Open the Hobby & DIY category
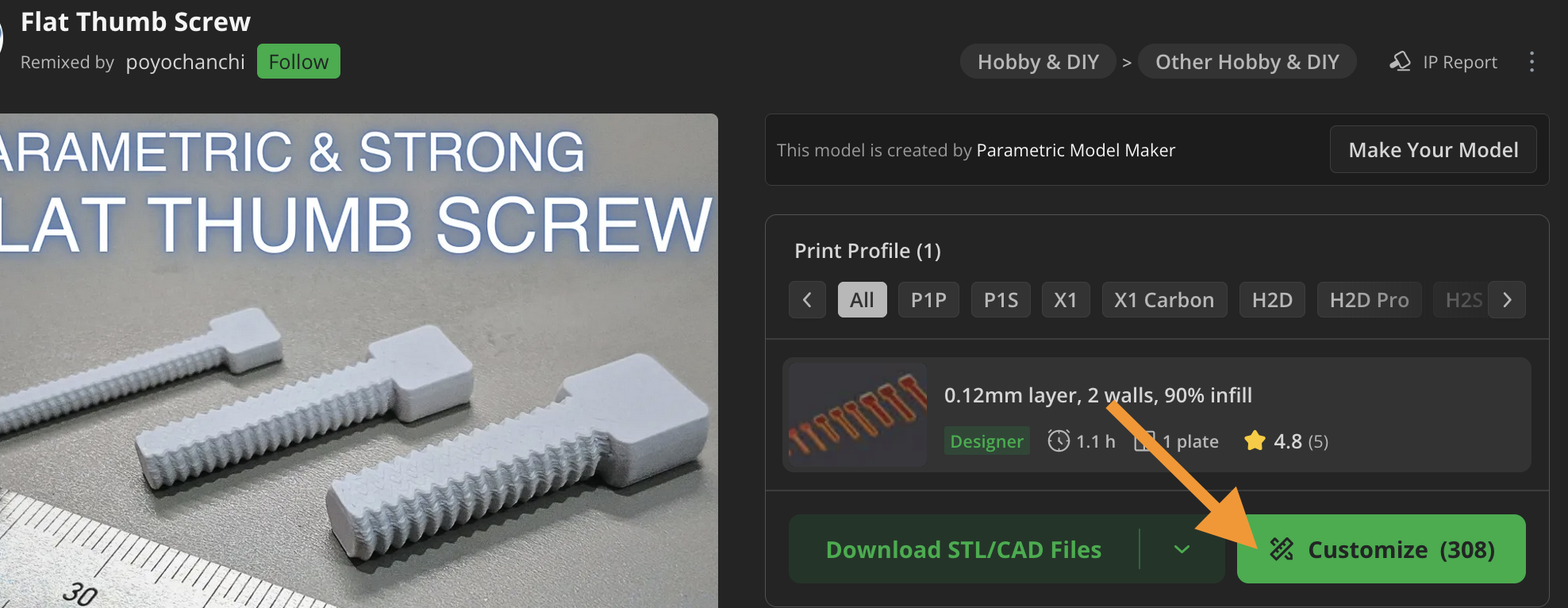Image resolution: width=1568 pixels, height=608 pixels. coord(1038,62)
